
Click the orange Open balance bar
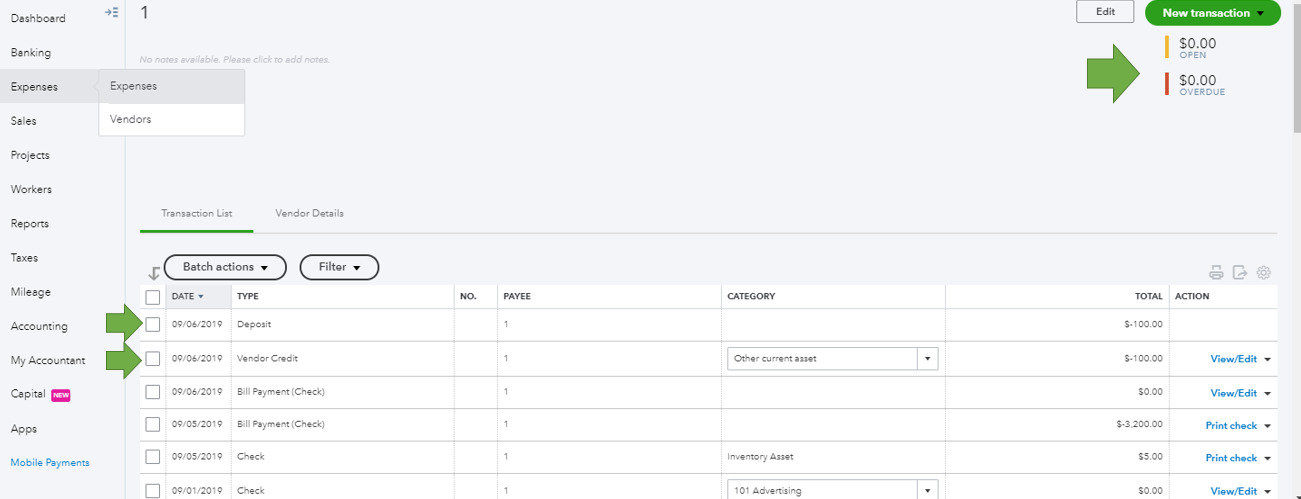click(x=1167, y=47)
